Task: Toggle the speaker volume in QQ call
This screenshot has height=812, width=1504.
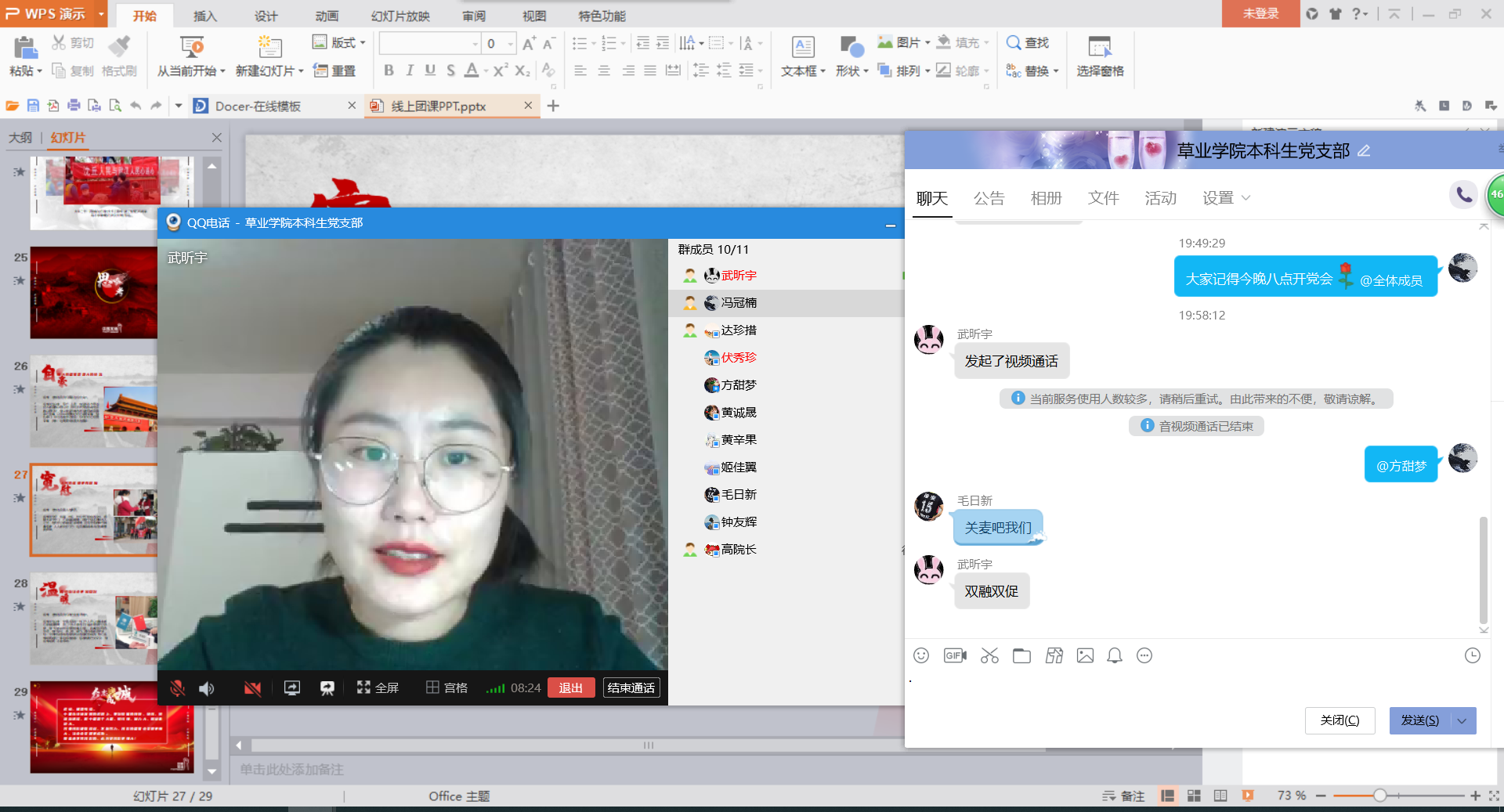Action: click(x=207, y=688)
